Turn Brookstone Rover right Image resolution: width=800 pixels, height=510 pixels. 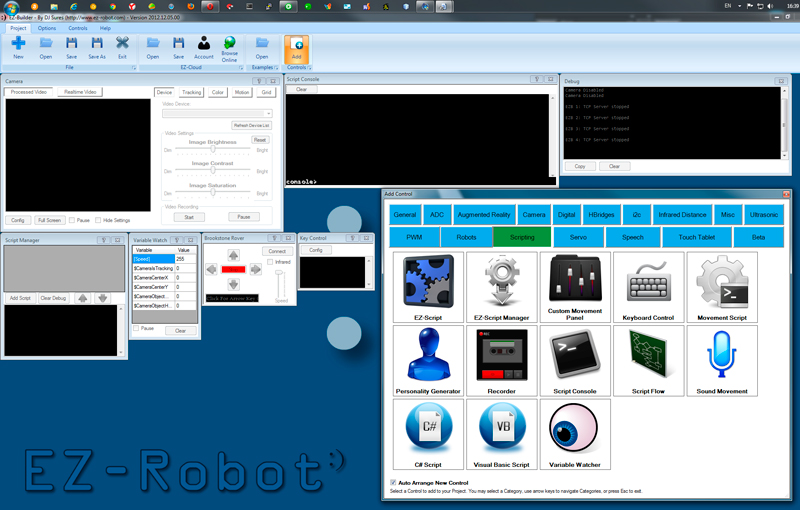[256, 269]
